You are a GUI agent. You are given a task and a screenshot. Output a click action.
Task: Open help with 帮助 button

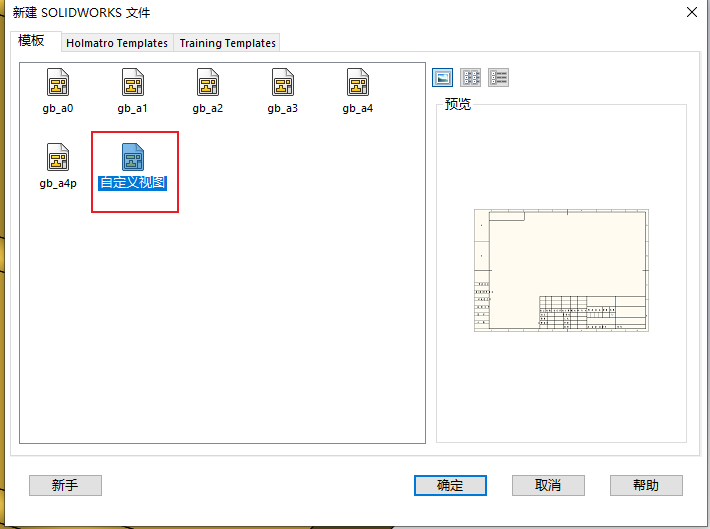(646, 485)
